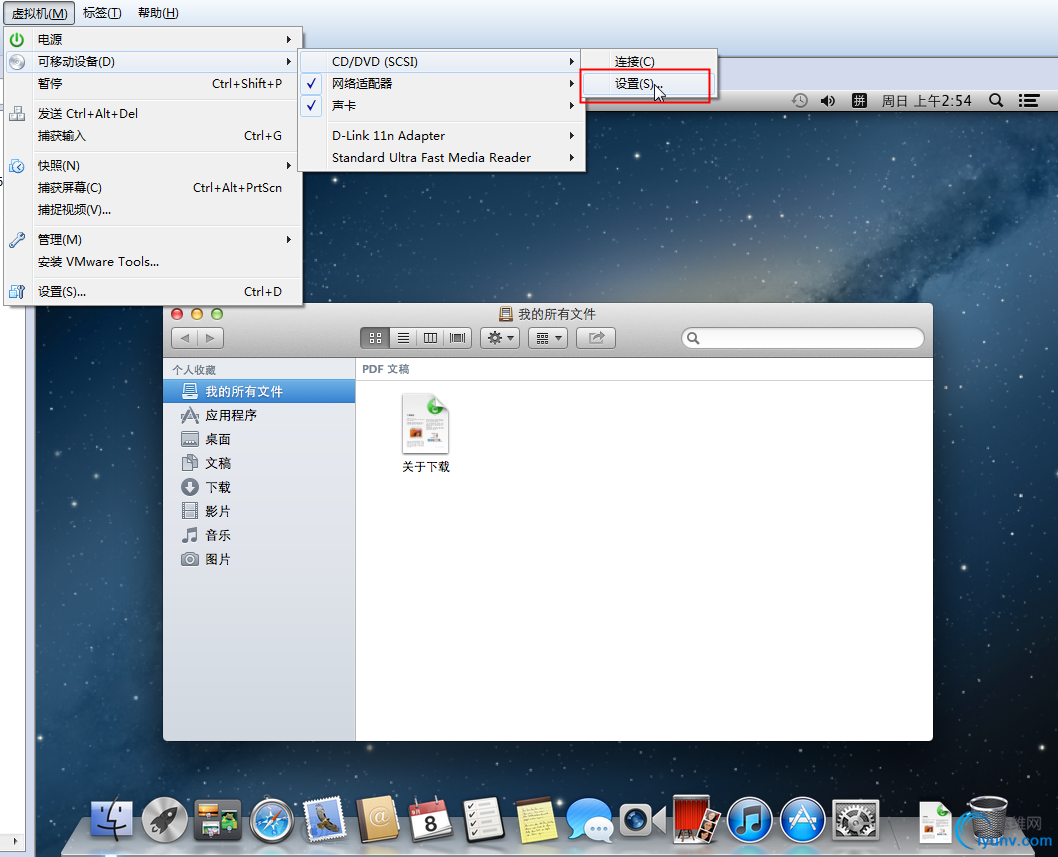Open Time Machine clock icon in menu bar

[x=800, y=101]
